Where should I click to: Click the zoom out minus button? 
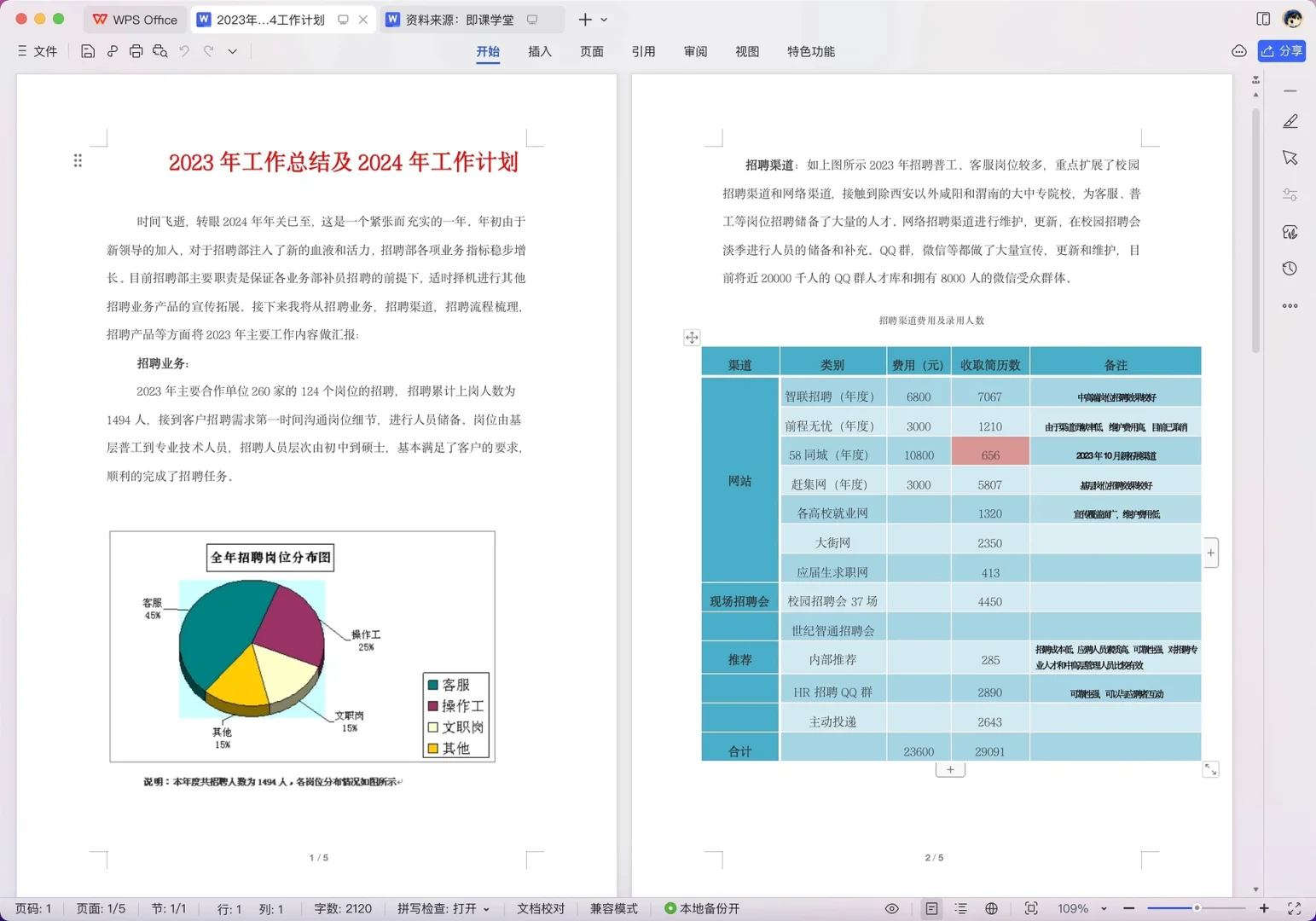click(1129, 909)
